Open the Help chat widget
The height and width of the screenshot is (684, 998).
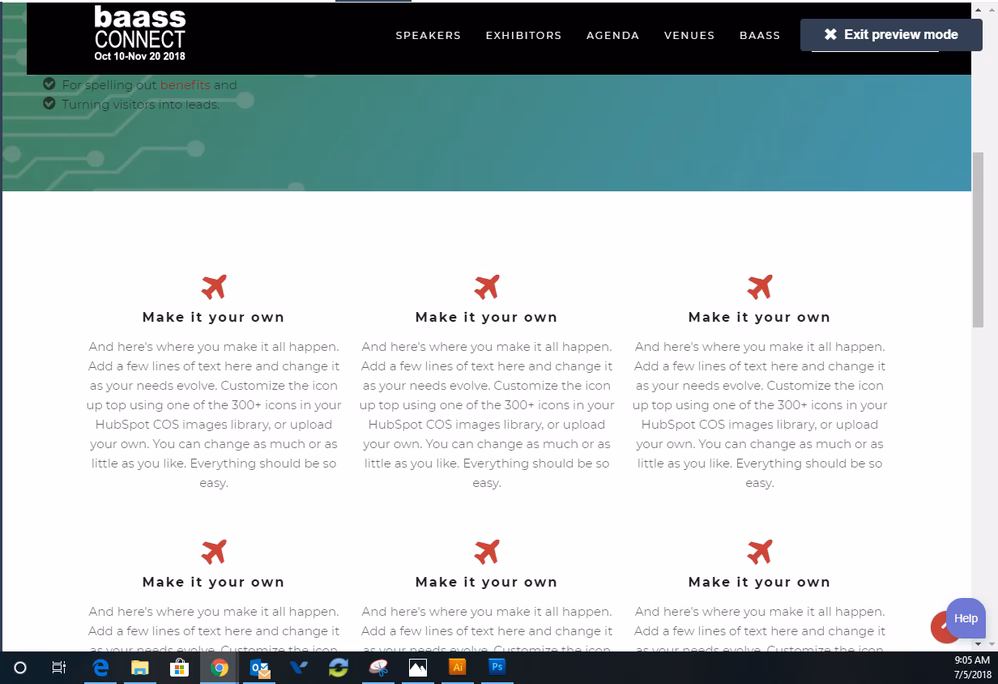964,618
